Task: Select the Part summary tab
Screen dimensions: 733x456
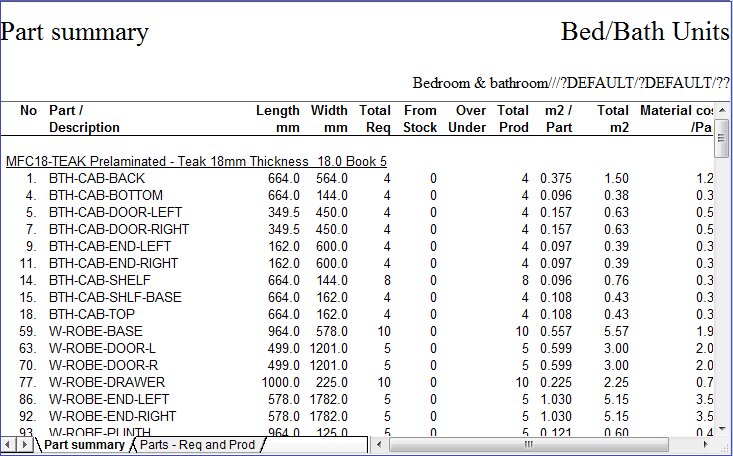Action: [84, 444]
